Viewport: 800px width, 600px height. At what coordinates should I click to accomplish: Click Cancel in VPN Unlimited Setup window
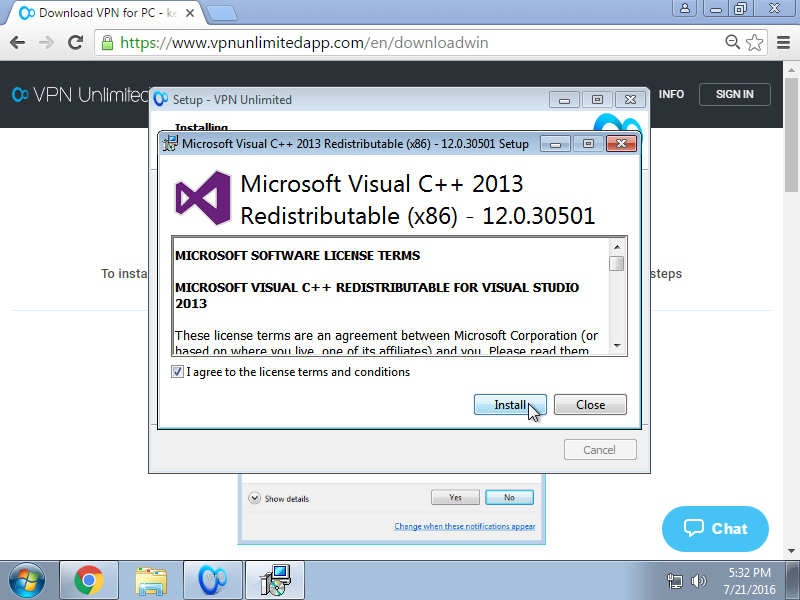click(600, 450)
